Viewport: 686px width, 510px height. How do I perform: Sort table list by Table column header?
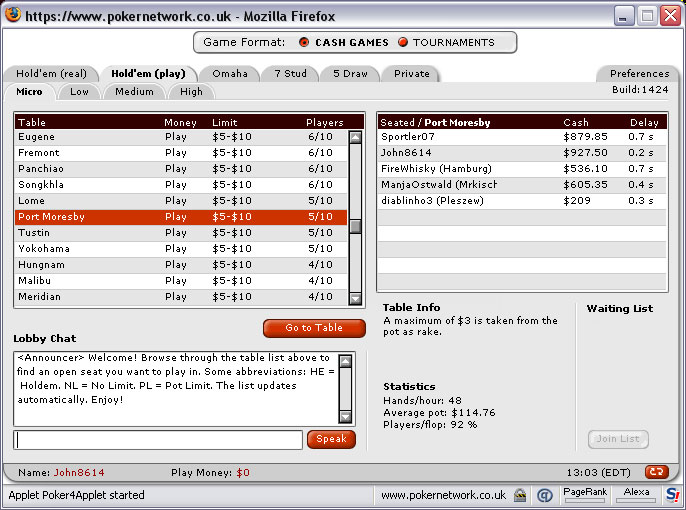pos(32,122)
